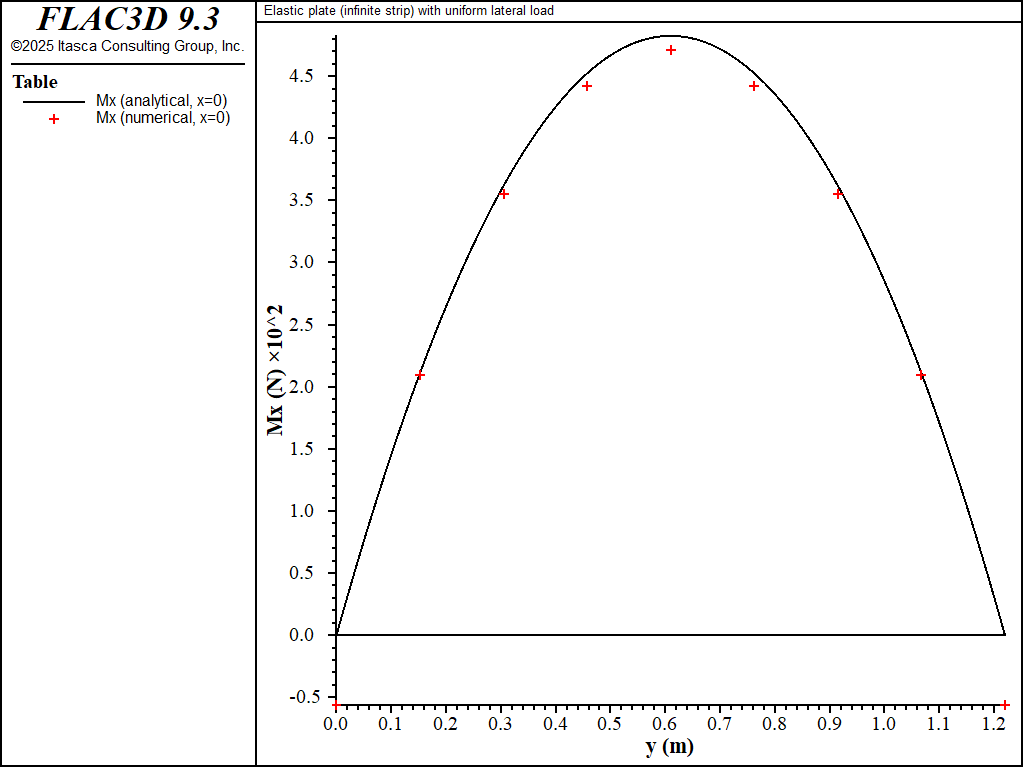Click the numerical data point near y=0.46
The height and width of the screenshot is (768, 1024).
tap(587, 86)
